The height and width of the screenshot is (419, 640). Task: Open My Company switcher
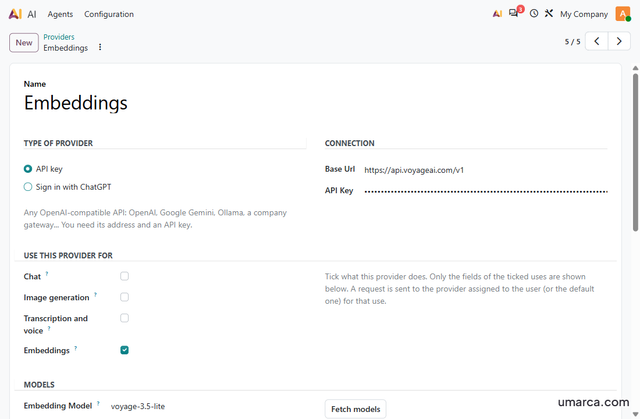point(584,14)
